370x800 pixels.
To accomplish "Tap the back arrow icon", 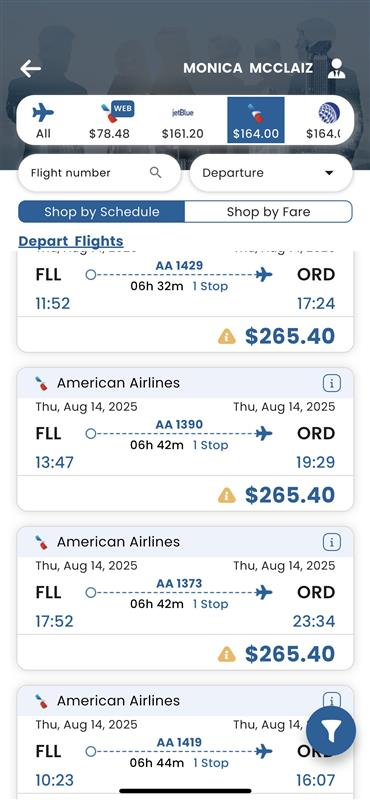I will click(31, 68).
